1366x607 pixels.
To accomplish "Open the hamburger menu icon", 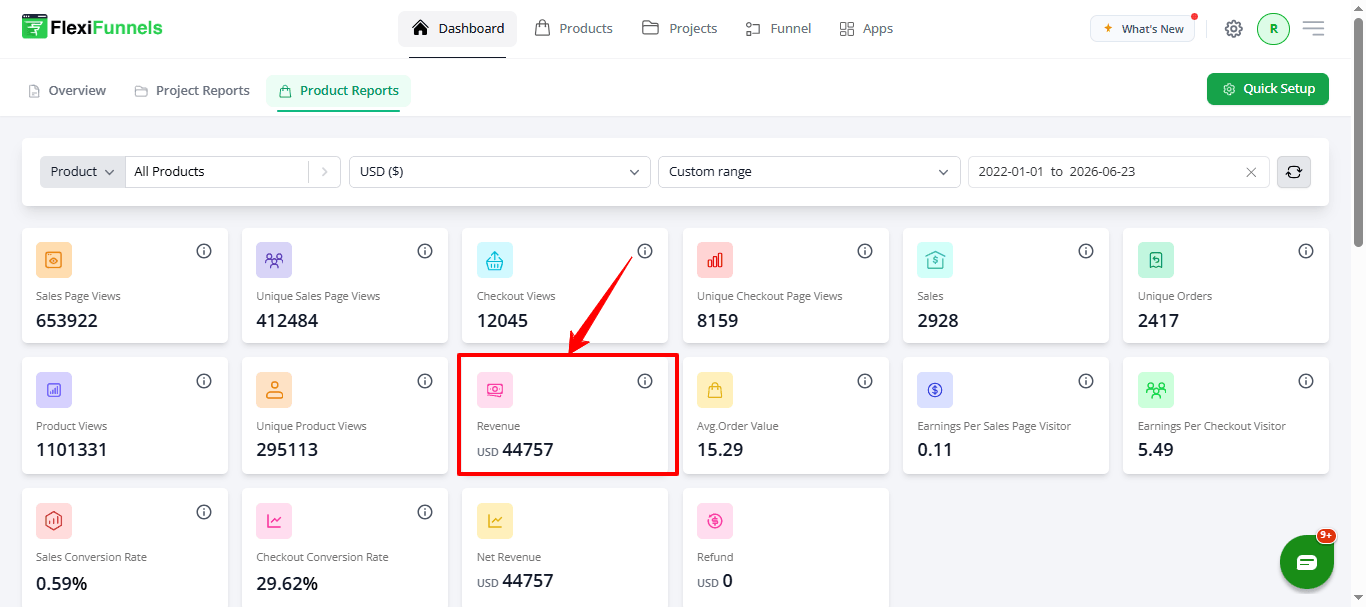I will point(1313,29).
